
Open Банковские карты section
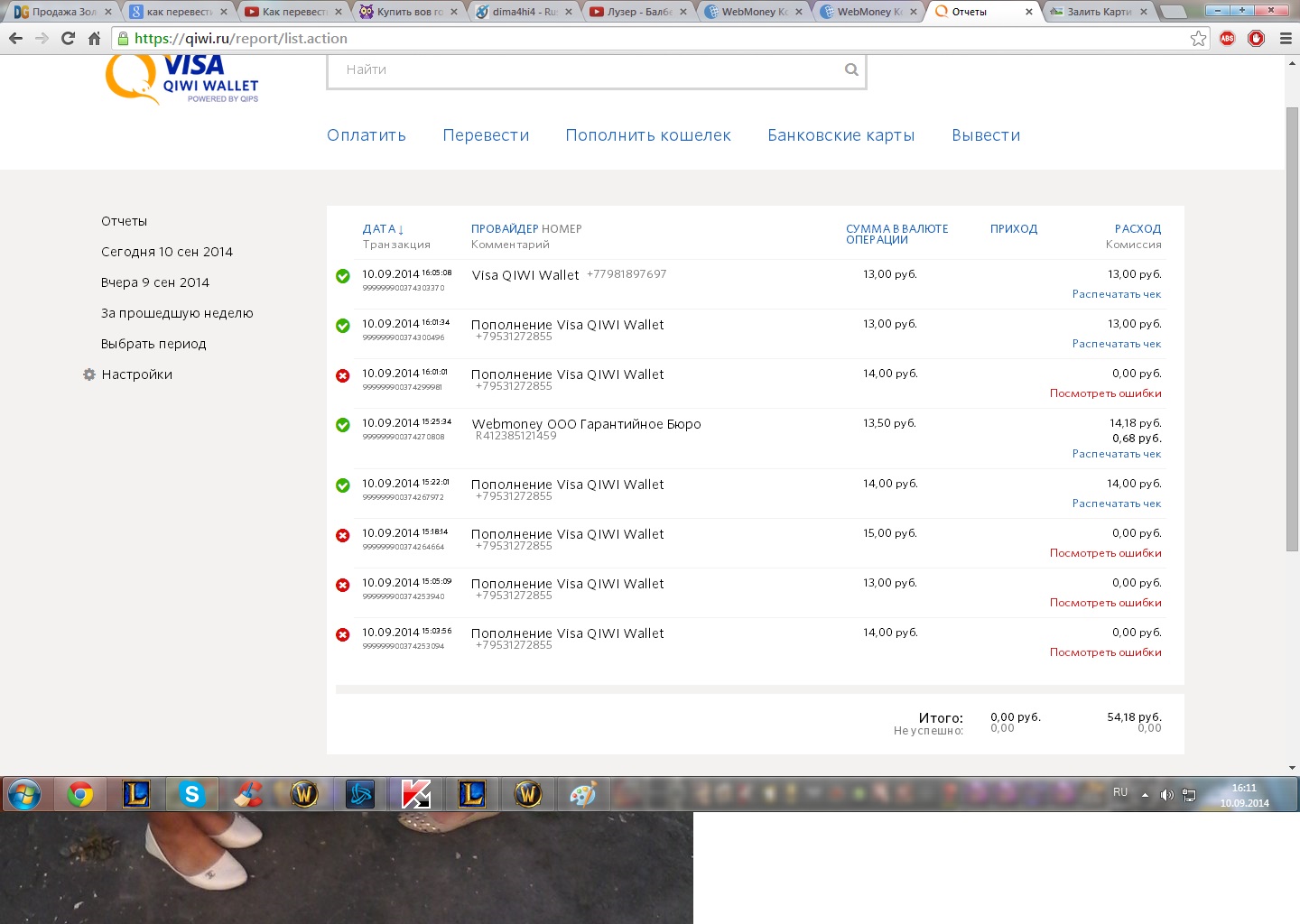click(840, 135)
